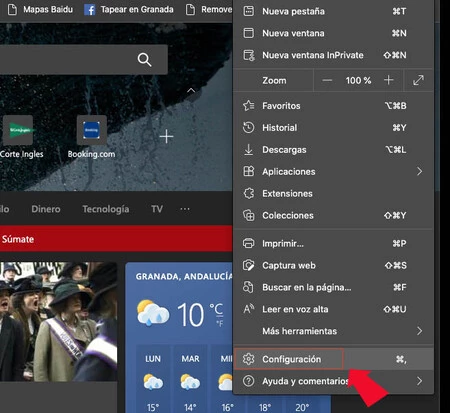Open Configuración menu entry
Screen dimensions: 450x413
click(x=333, y=359)
